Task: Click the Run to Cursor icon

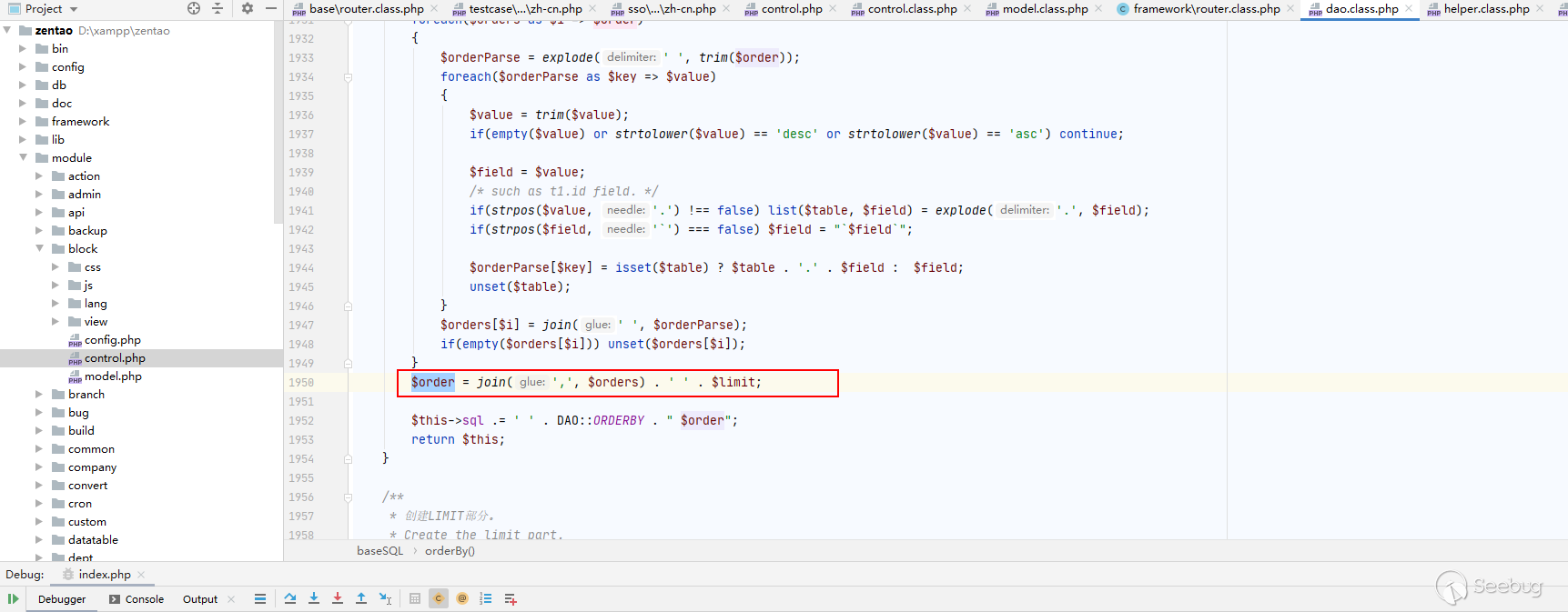Action: point(385,598)
